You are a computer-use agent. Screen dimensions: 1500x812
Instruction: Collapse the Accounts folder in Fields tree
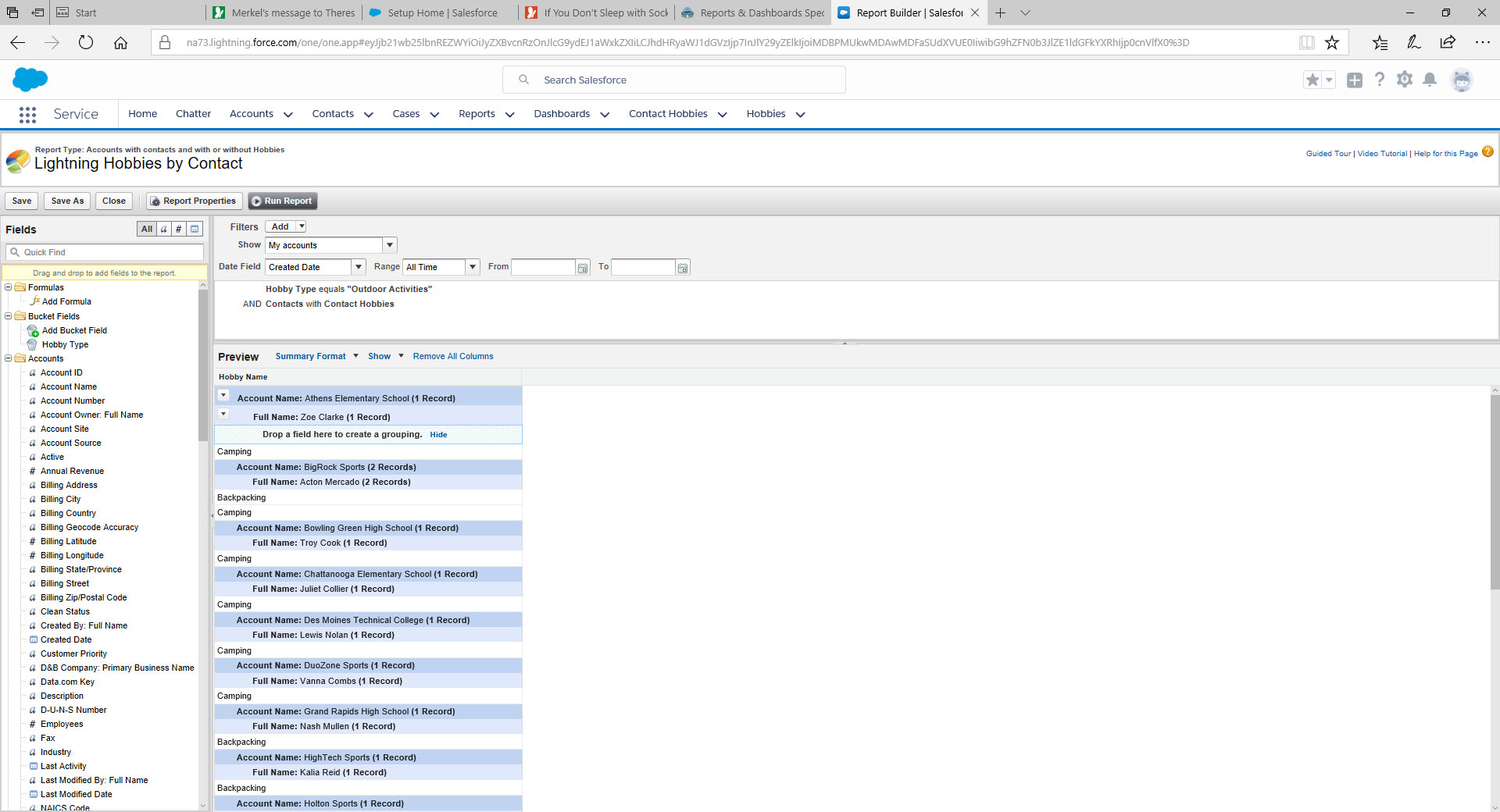tap(9, 359)
